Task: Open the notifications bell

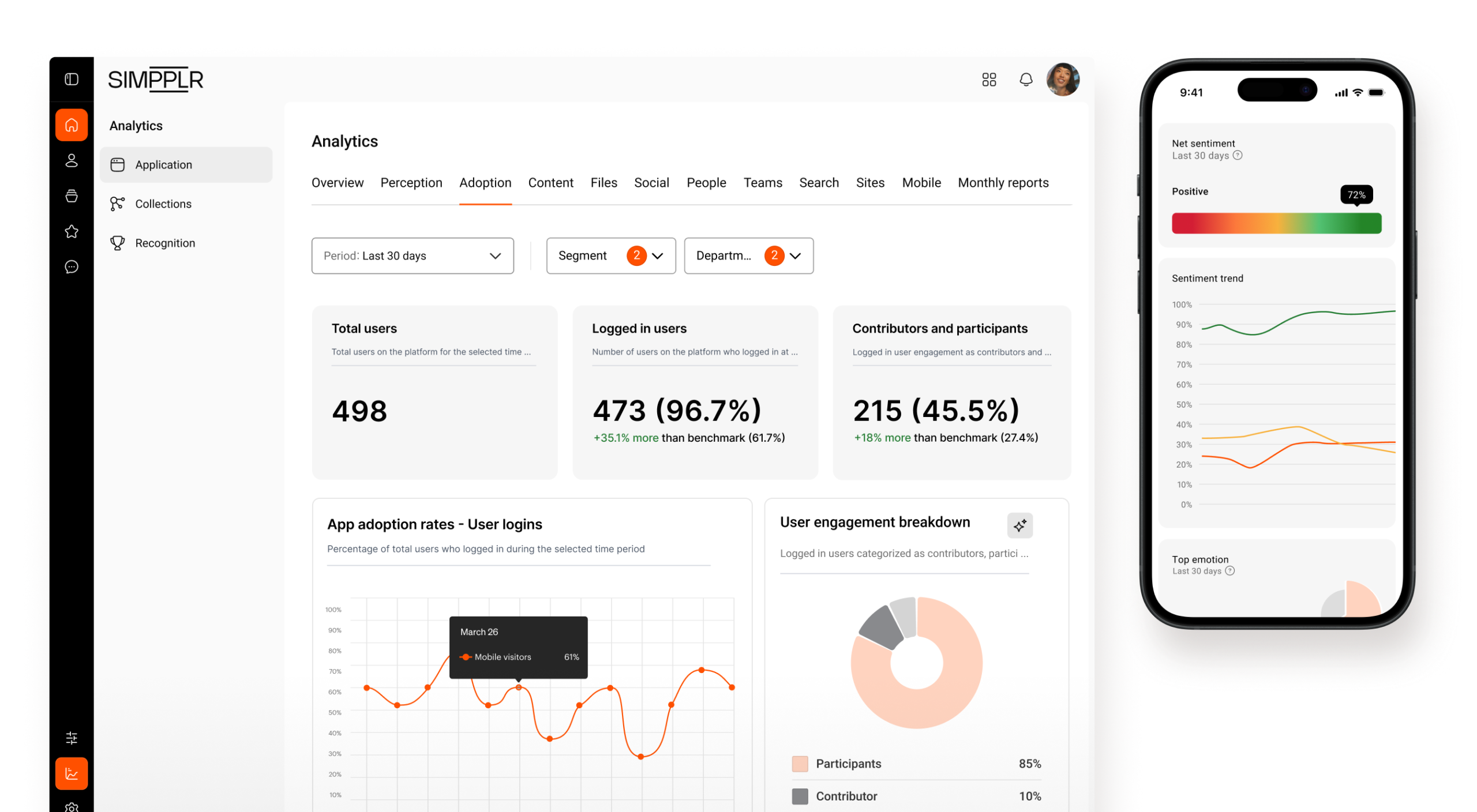Action: [1025, 80]
